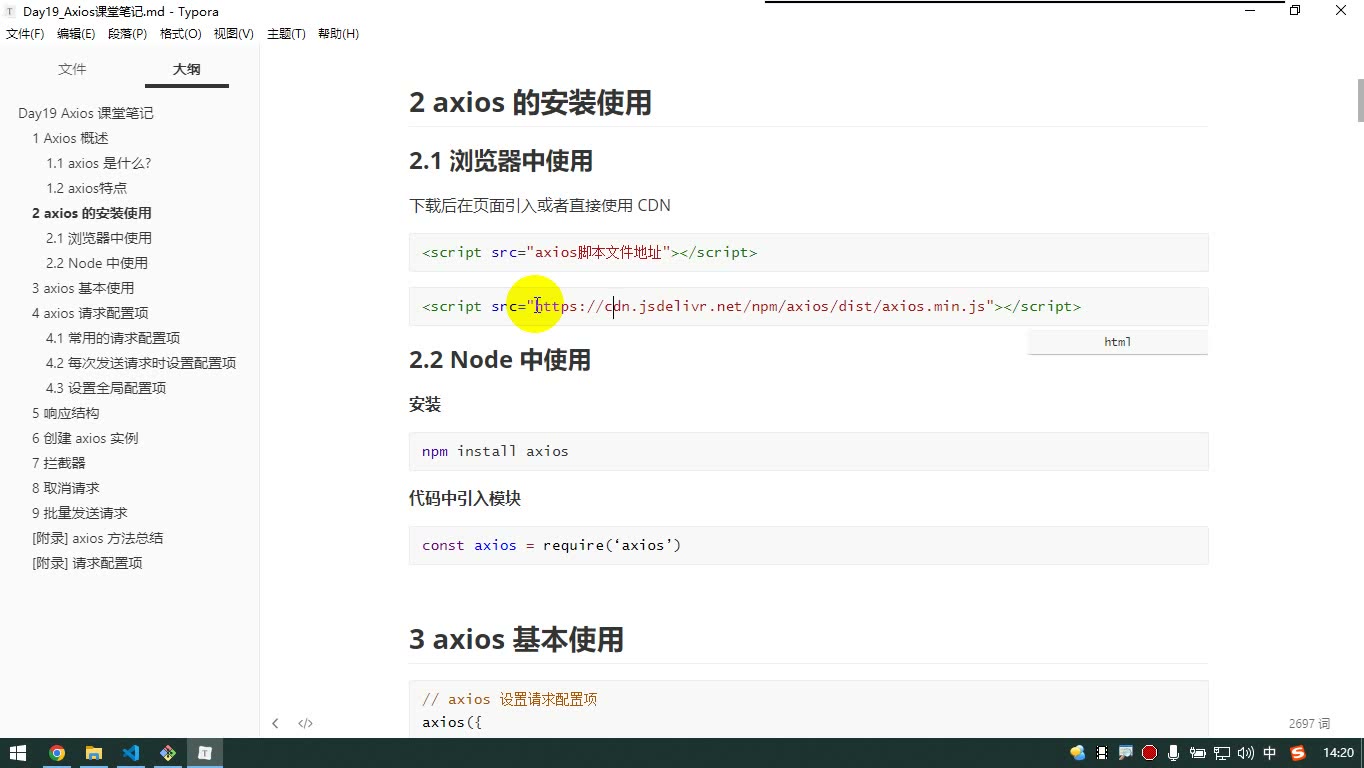Screen dimensions: 1364x768
Task: Click the document vertical scrollbar thumb
Action: click(1360, 99)
